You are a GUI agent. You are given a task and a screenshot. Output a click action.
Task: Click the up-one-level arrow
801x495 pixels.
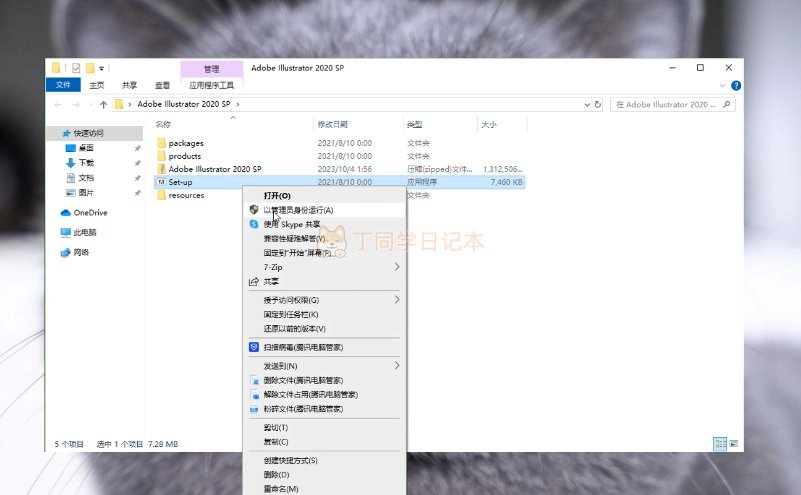tap(104, 105)
